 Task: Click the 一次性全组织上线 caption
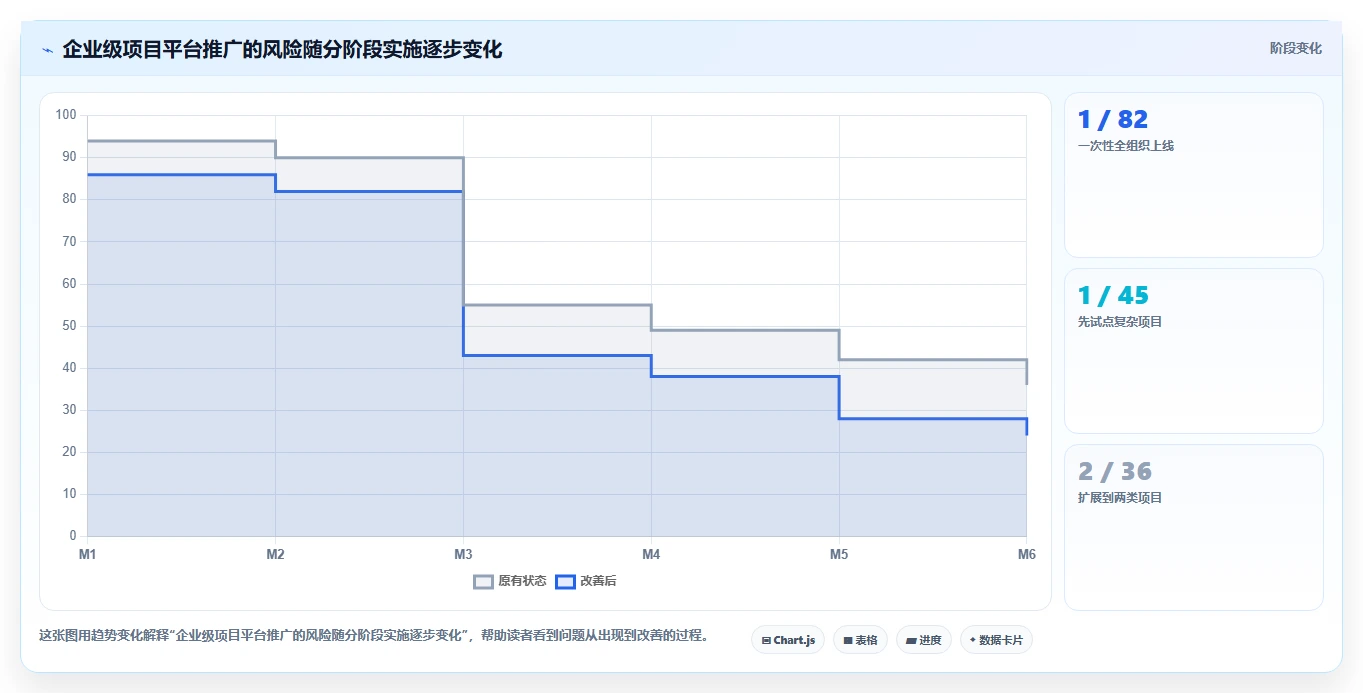[x=1126, y=146]
